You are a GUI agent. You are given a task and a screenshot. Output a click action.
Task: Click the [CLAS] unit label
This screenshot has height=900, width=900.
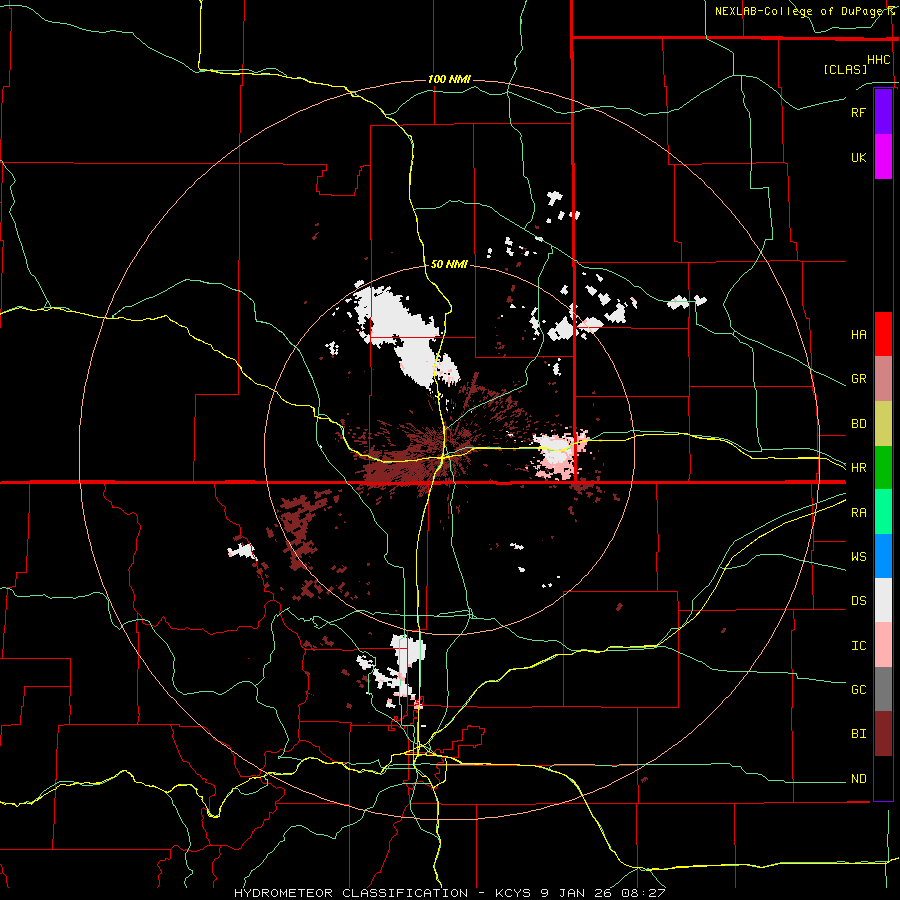(x=845, y=69)
